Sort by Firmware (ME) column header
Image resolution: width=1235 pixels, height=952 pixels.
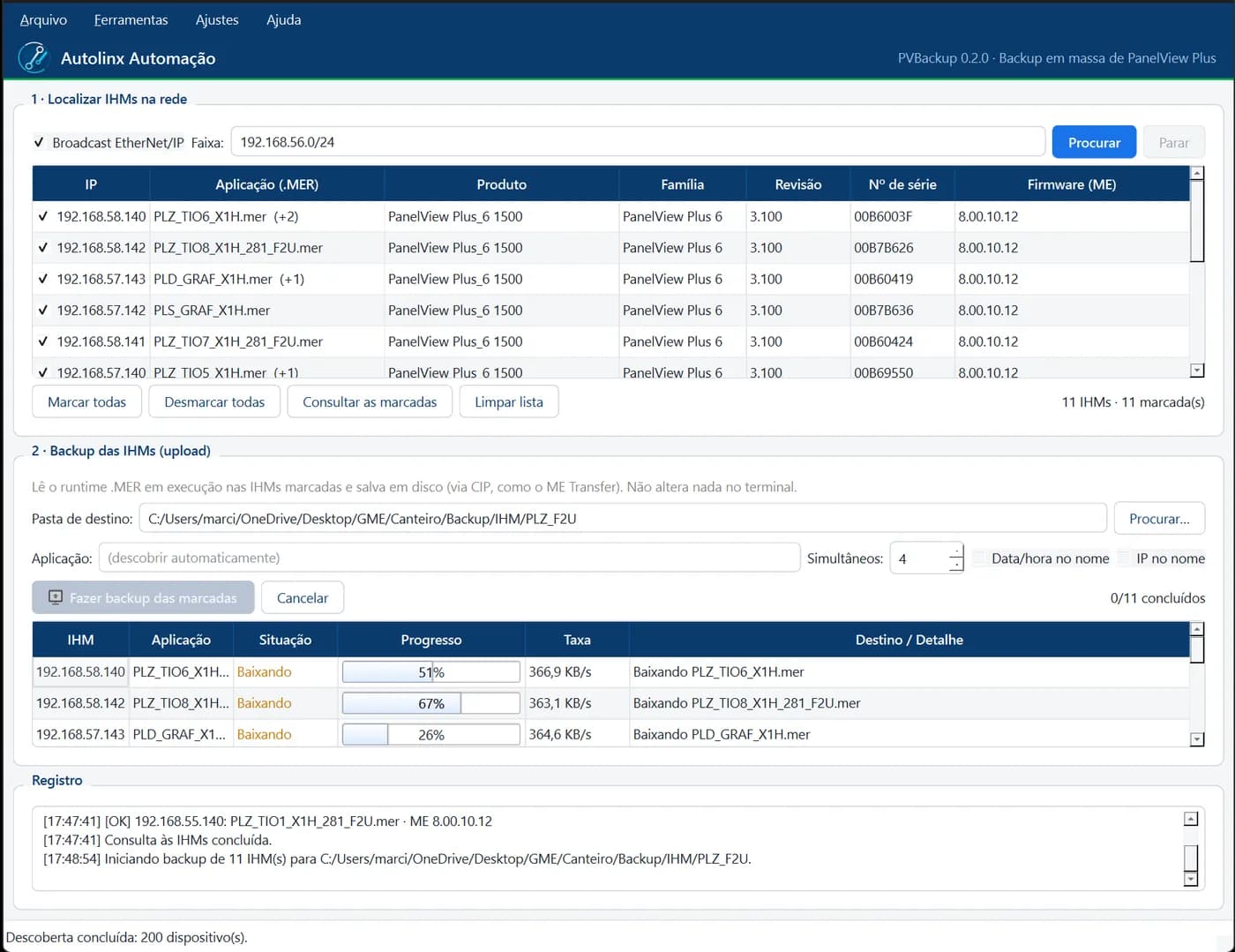(1072, 184)
